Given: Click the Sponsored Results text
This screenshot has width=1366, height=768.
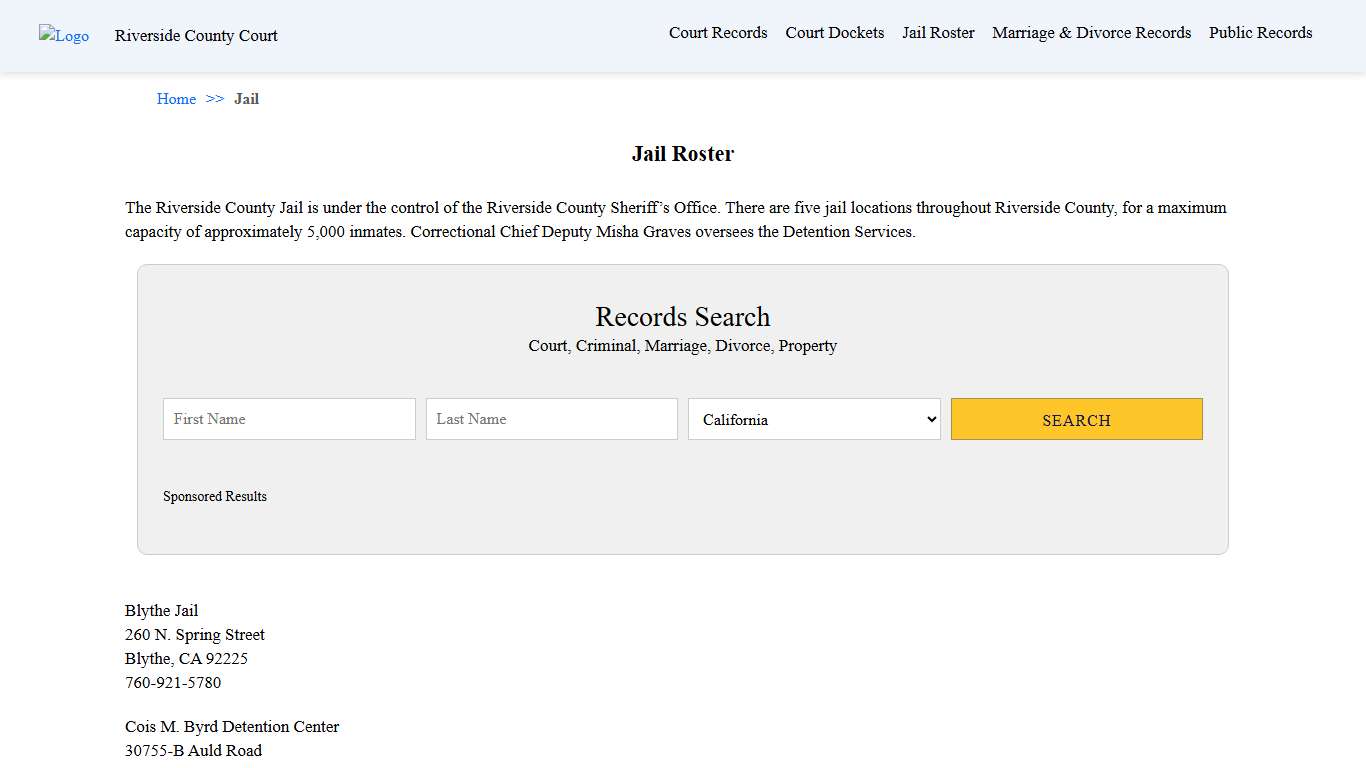Looking at the screenshot, I should 215,496.
